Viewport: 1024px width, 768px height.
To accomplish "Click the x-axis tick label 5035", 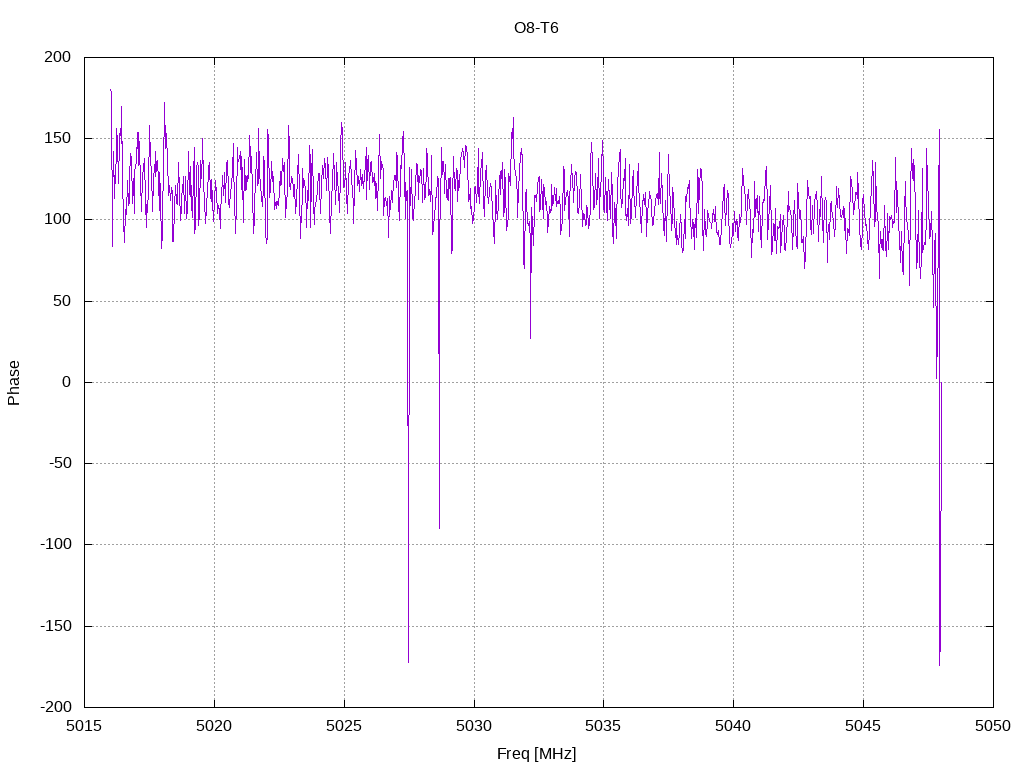I will click(603, 726).
